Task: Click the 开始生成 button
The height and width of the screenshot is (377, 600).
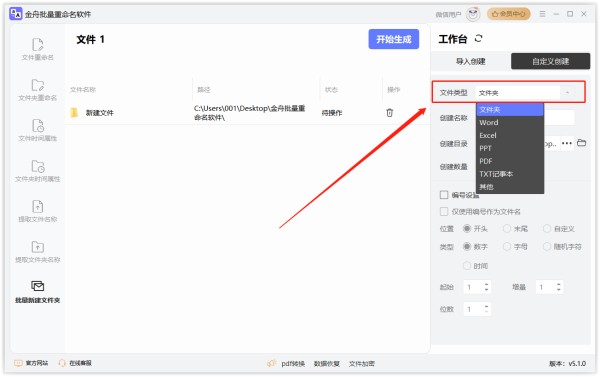Action: [393, 39]
